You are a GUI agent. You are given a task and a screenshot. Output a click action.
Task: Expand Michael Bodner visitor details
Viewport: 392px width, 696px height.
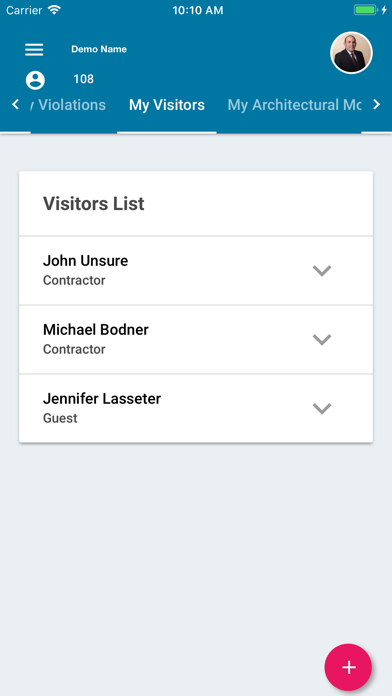[x=322, y=340]
